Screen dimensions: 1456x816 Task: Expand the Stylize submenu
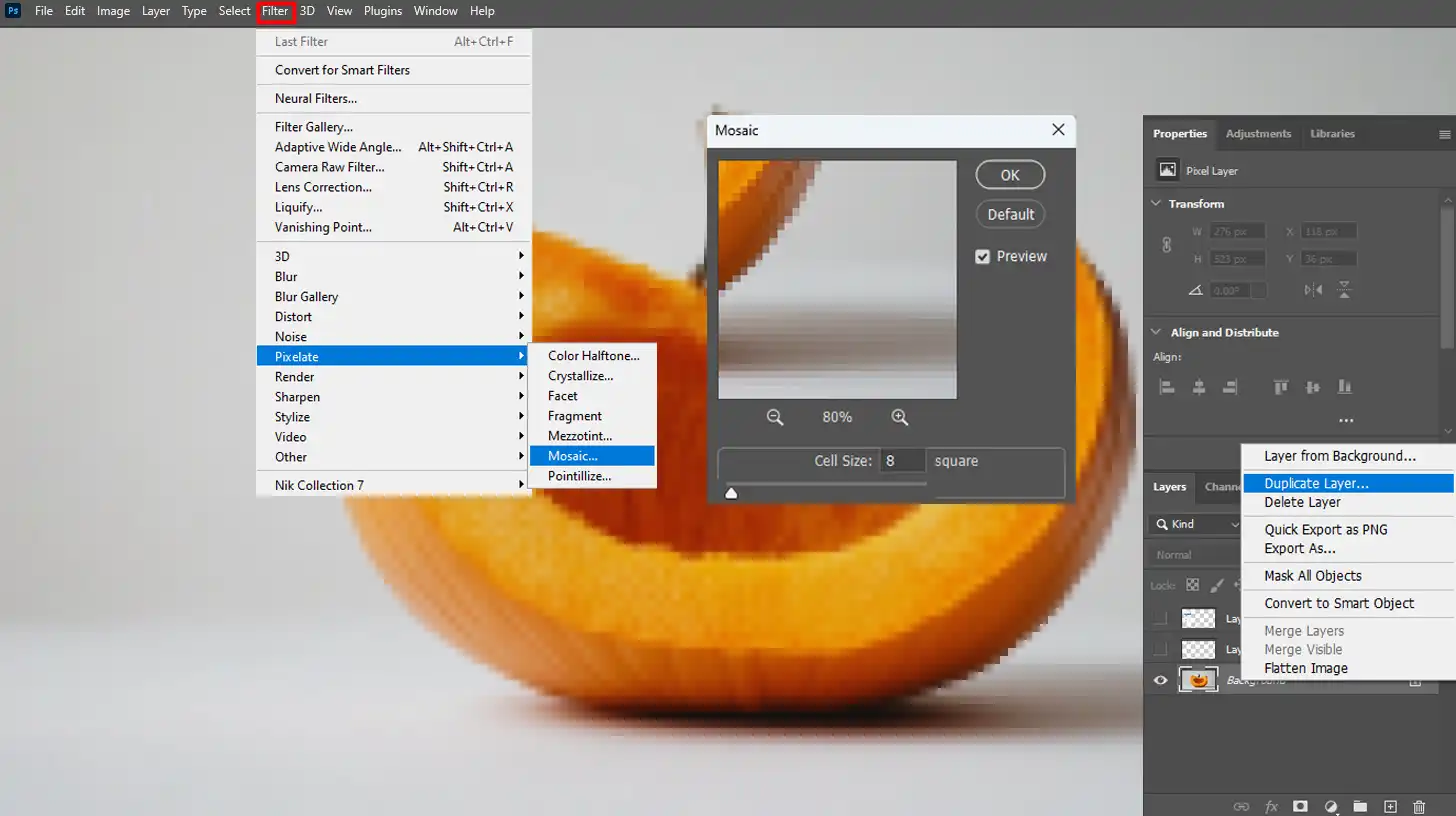[394, 416]
